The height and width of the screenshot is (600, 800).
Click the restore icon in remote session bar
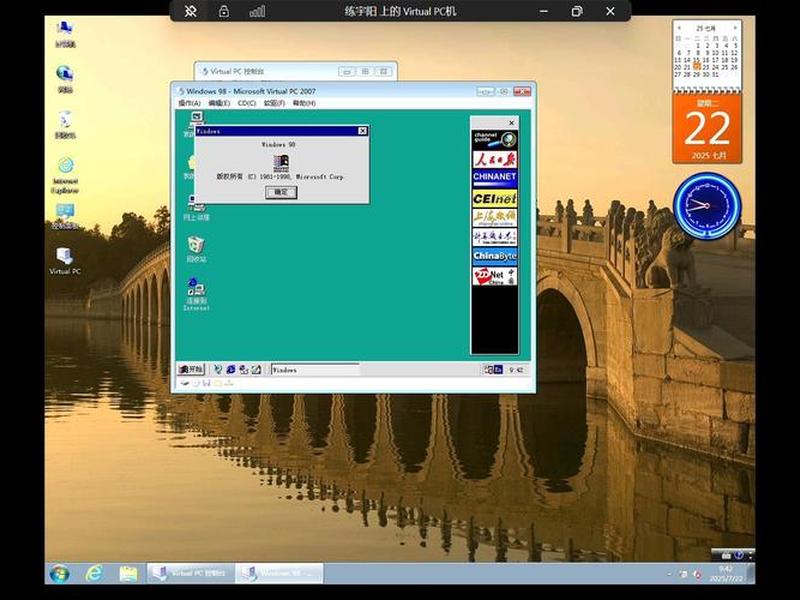[577, 11]
